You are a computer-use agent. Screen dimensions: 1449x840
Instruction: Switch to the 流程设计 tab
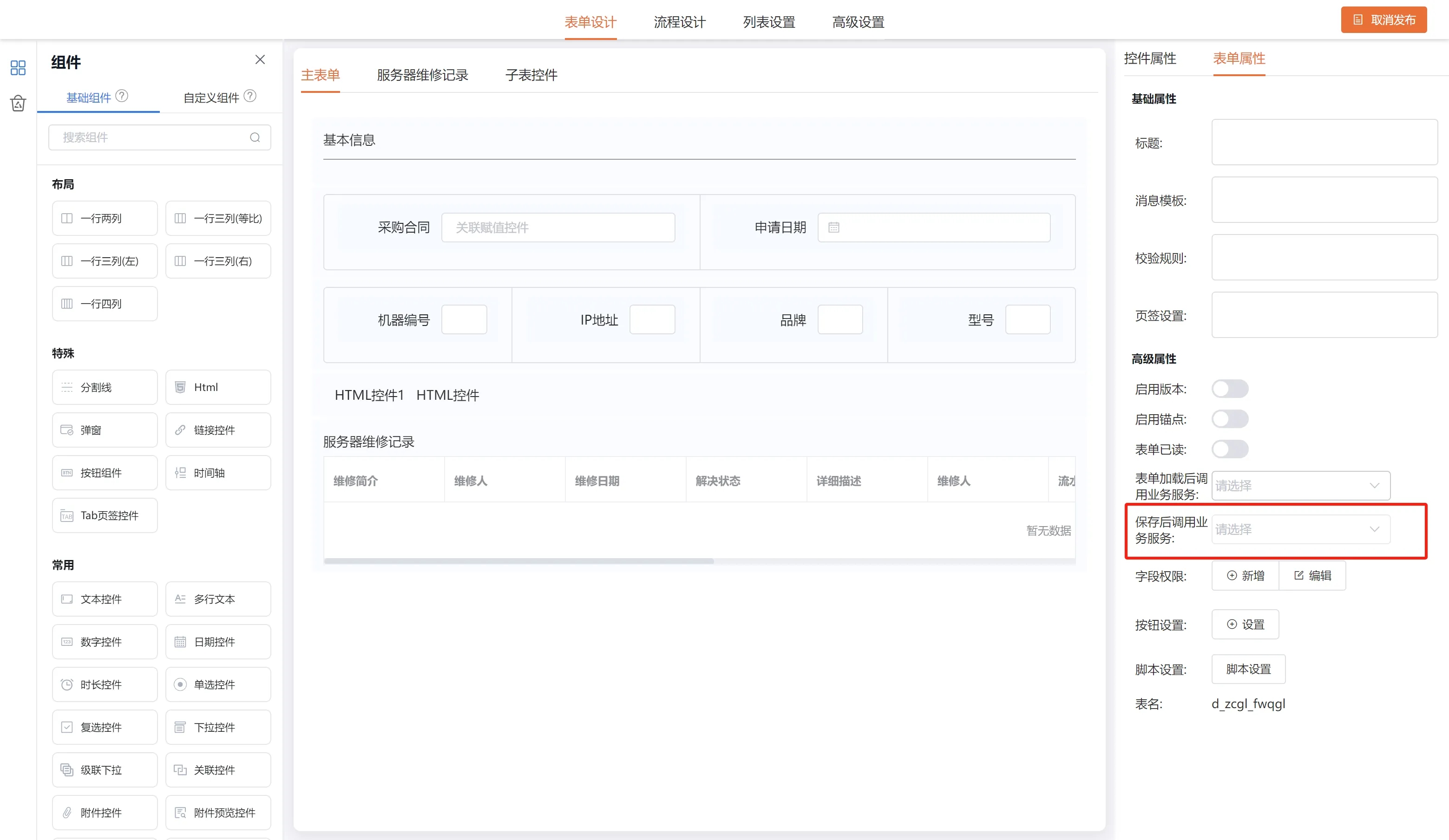[x=680, y=22]
